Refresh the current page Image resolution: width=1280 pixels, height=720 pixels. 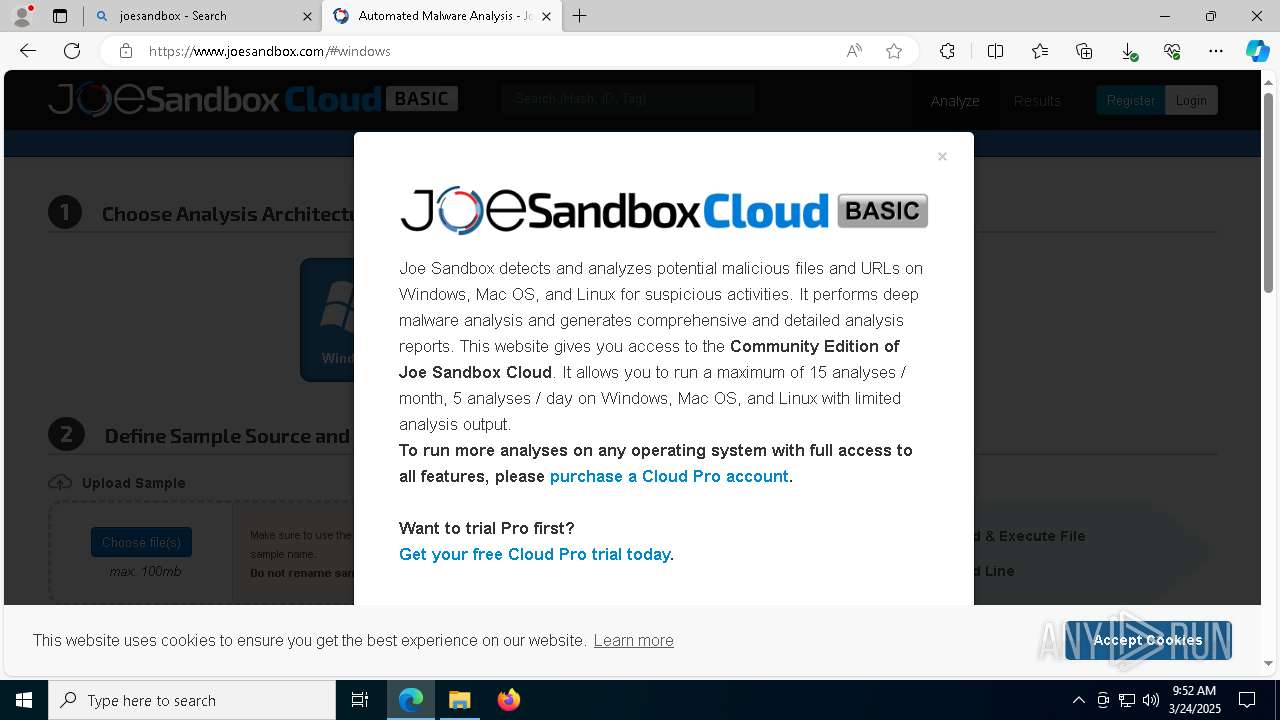pos(72,51)
